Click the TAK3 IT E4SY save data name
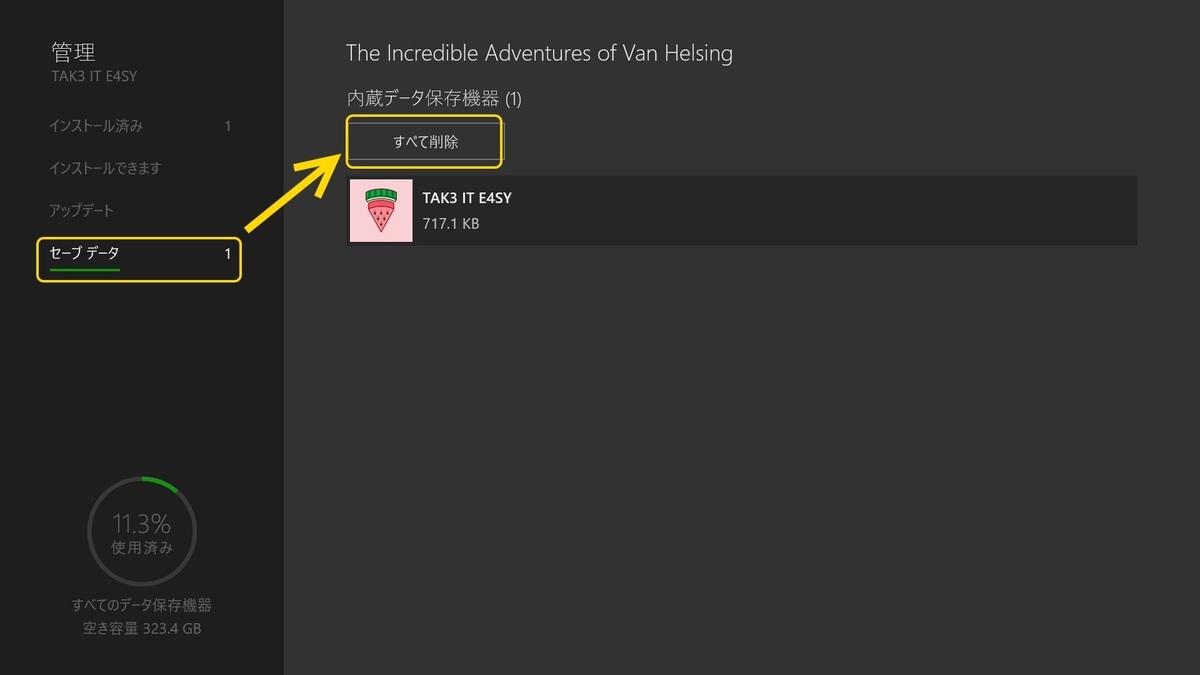The image size is (1200, 675). [x=467, y=198]
